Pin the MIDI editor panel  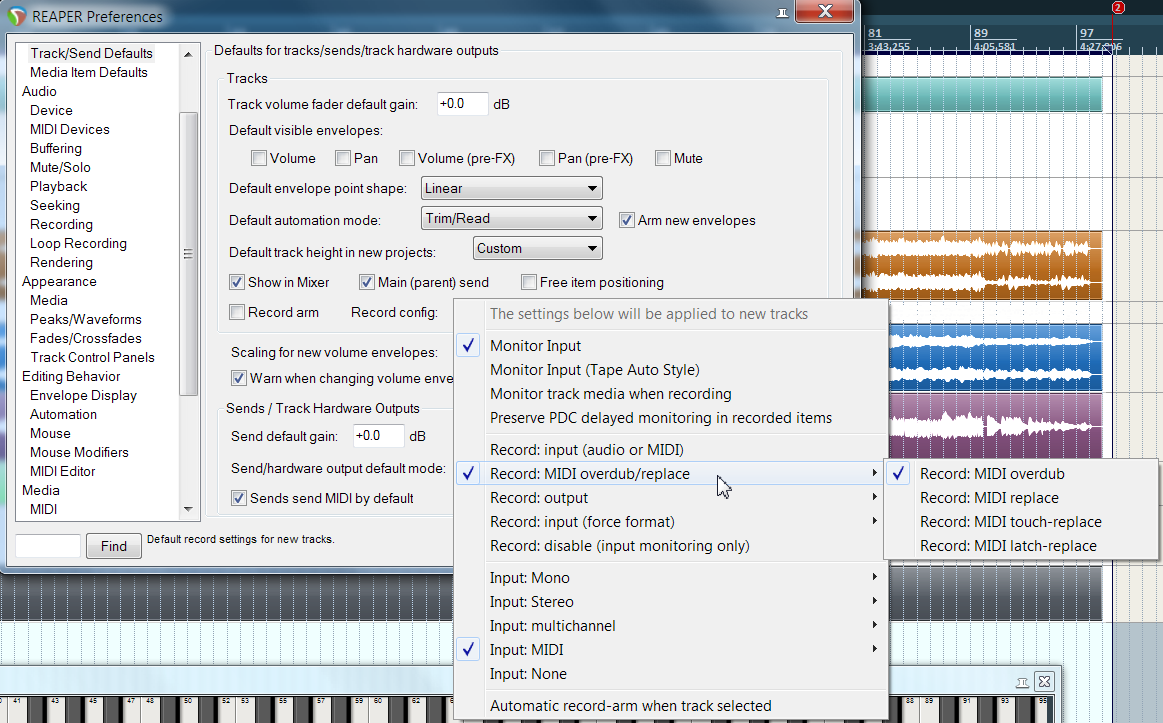coord(1022,682)
